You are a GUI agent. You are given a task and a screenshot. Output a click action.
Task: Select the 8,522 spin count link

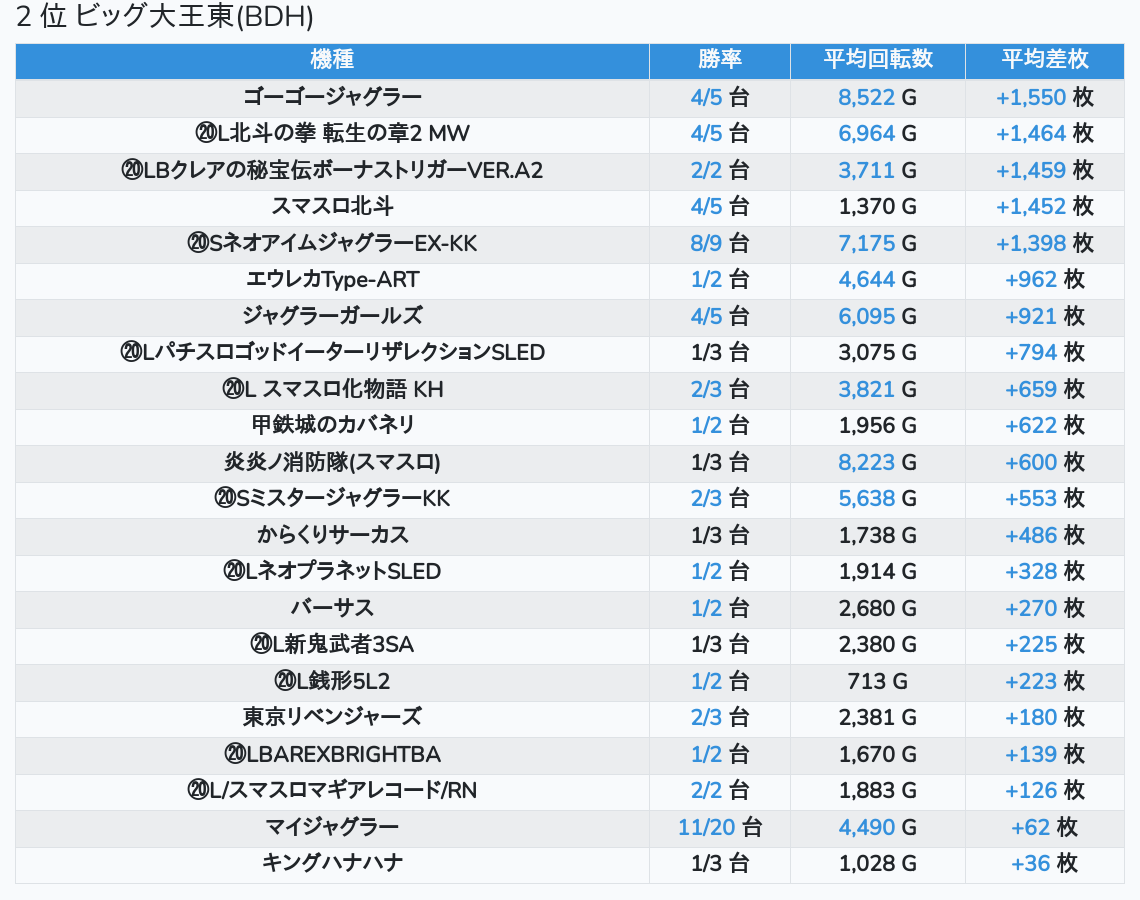tap(866, 98)
